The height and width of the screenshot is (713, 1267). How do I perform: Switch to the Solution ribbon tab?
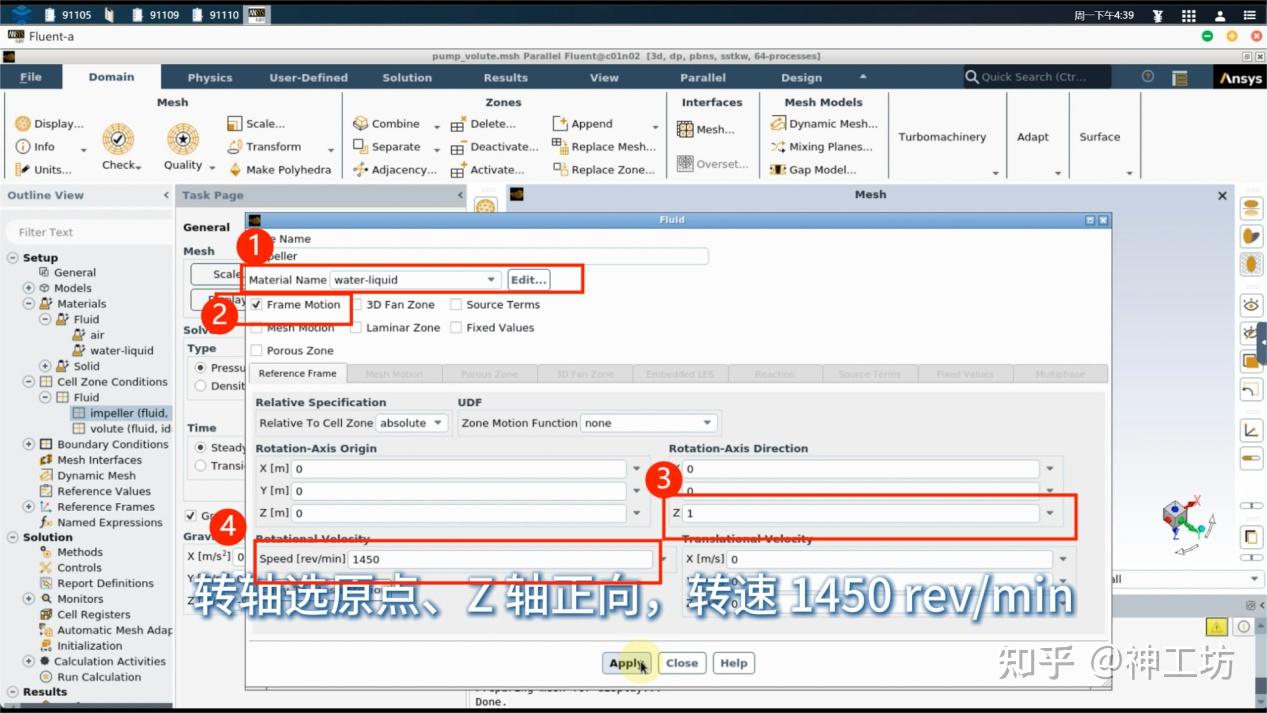pos(407,77)
